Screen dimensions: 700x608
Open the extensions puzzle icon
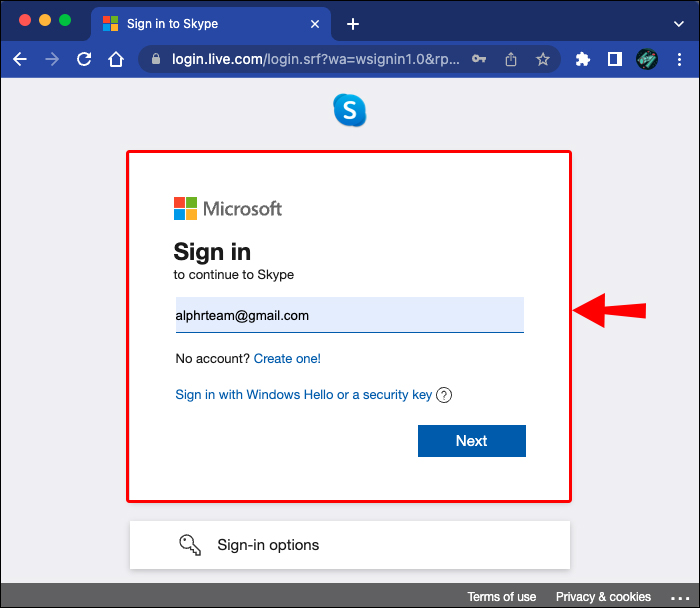tap(583, 59)
